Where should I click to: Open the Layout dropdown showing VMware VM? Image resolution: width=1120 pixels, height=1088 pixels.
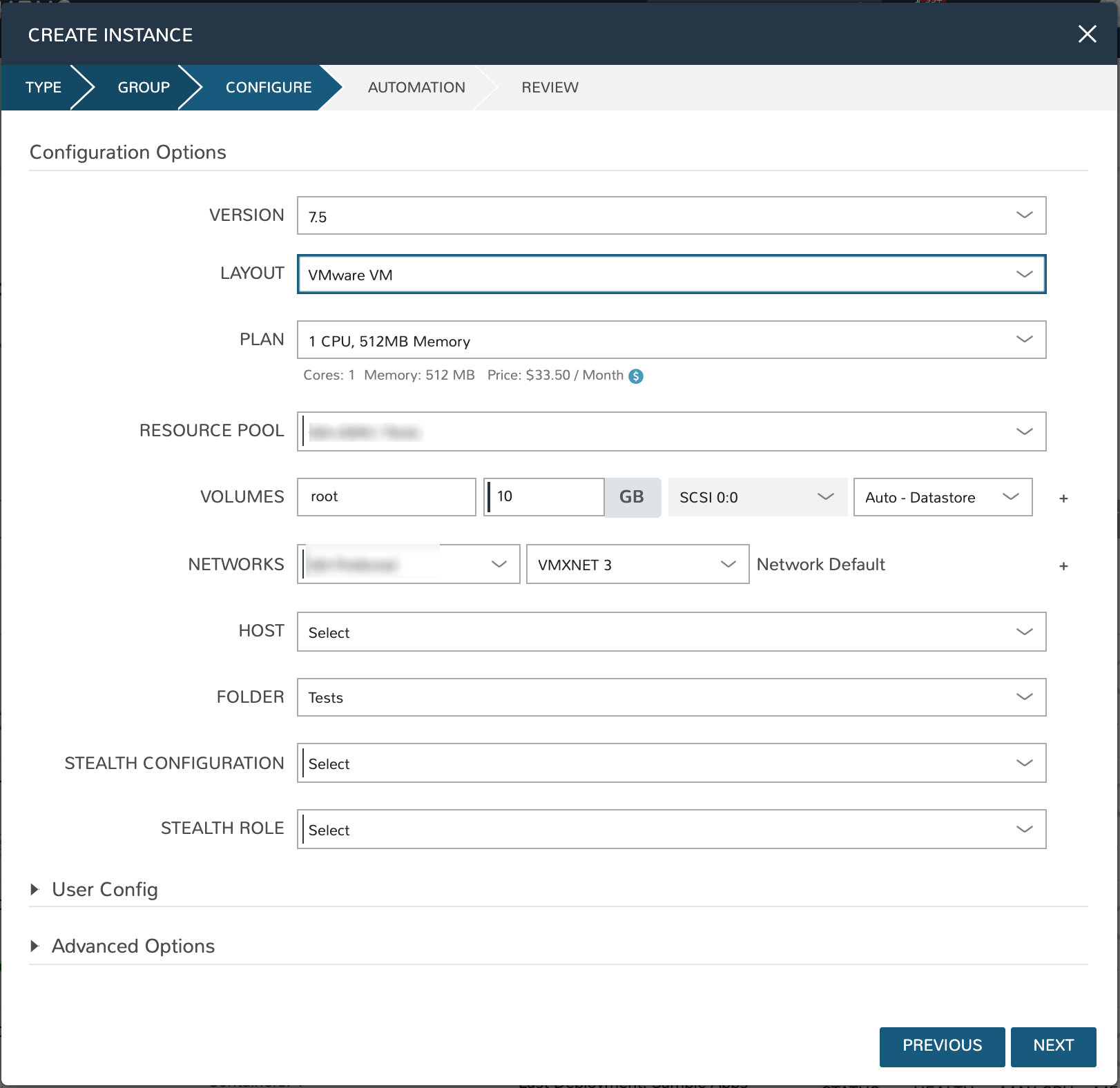coord(671,274)
